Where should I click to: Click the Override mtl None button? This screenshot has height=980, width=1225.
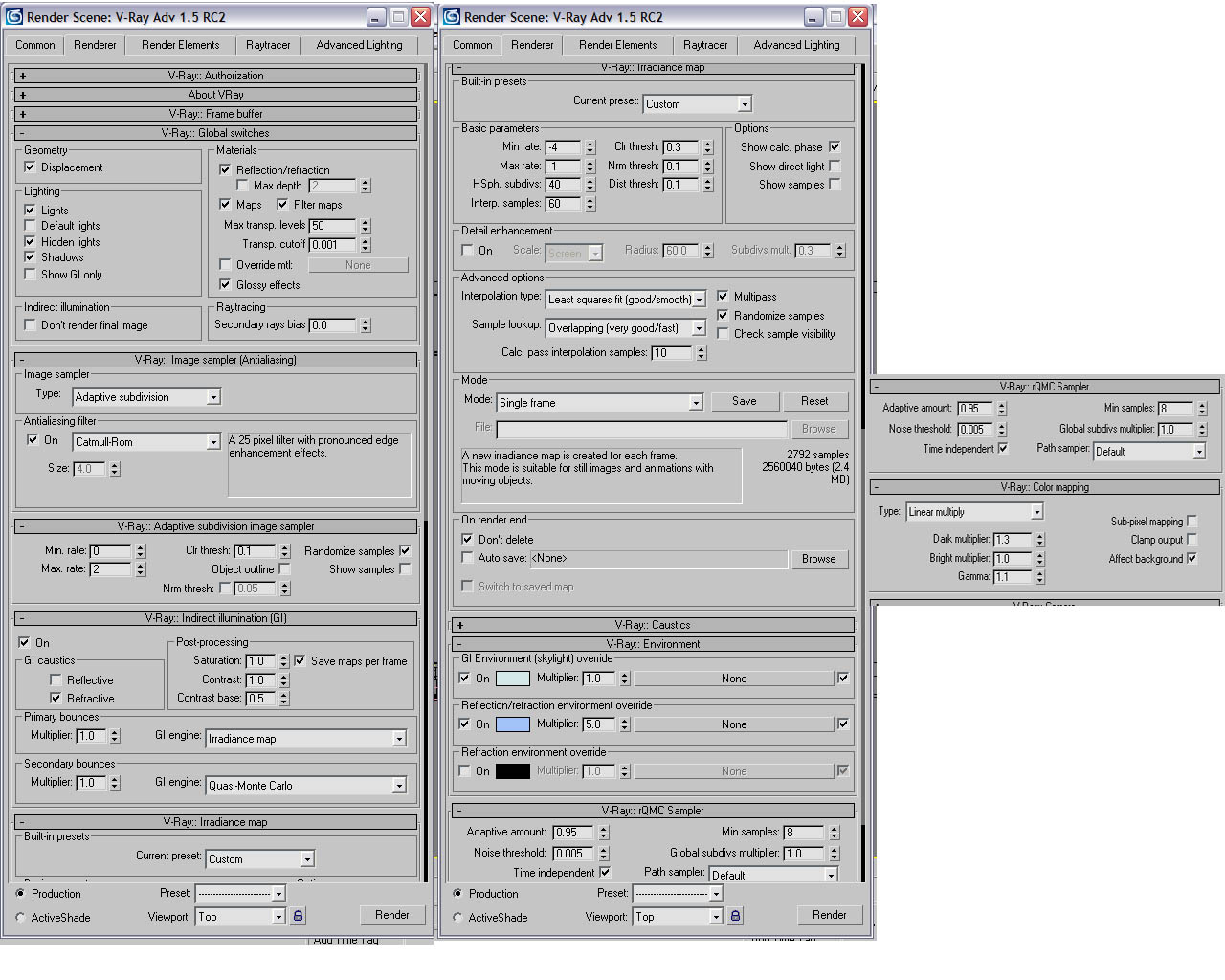(358, 265)
